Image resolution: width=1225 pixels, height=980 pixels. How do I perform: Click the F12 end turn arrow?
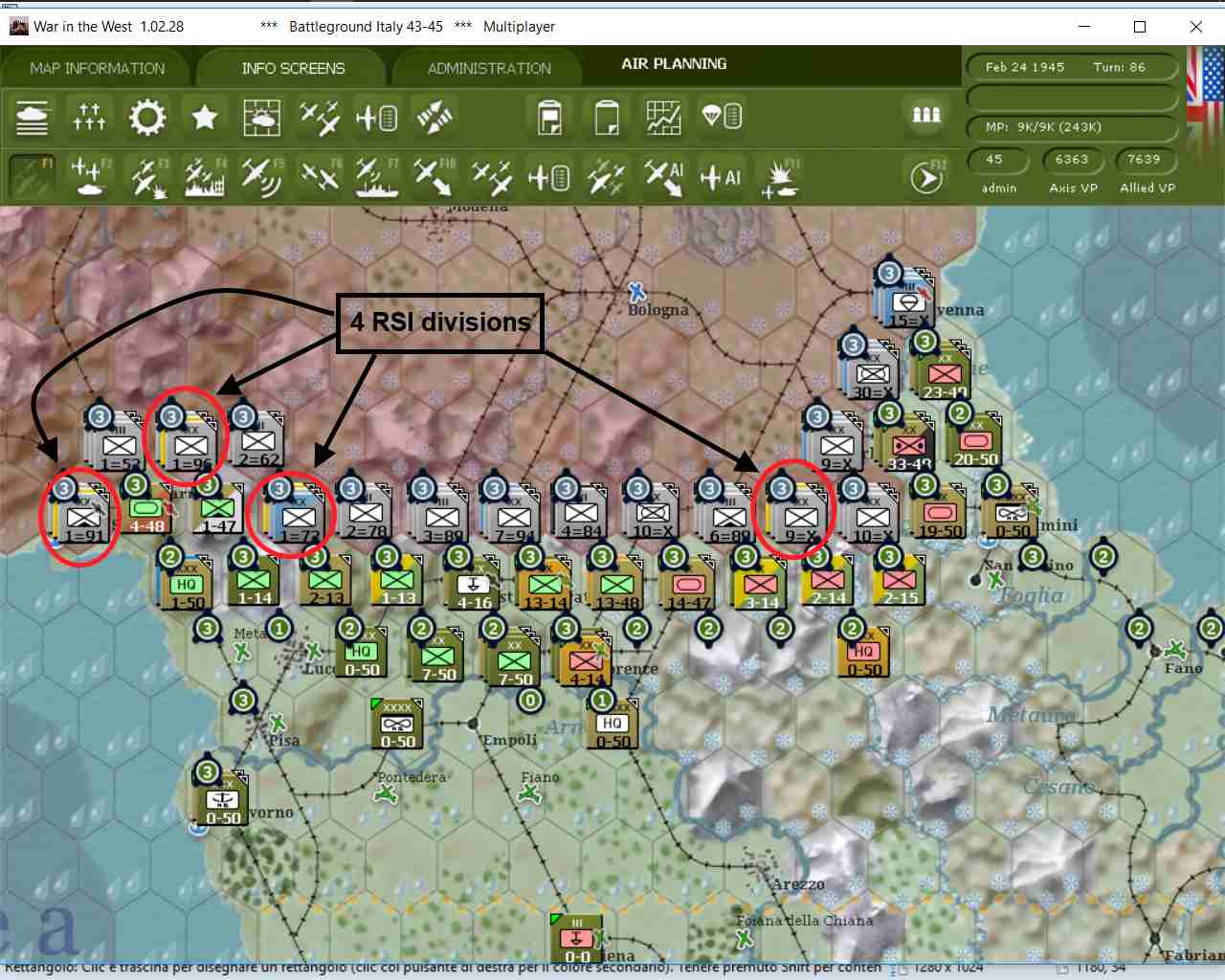pos(925,177)
